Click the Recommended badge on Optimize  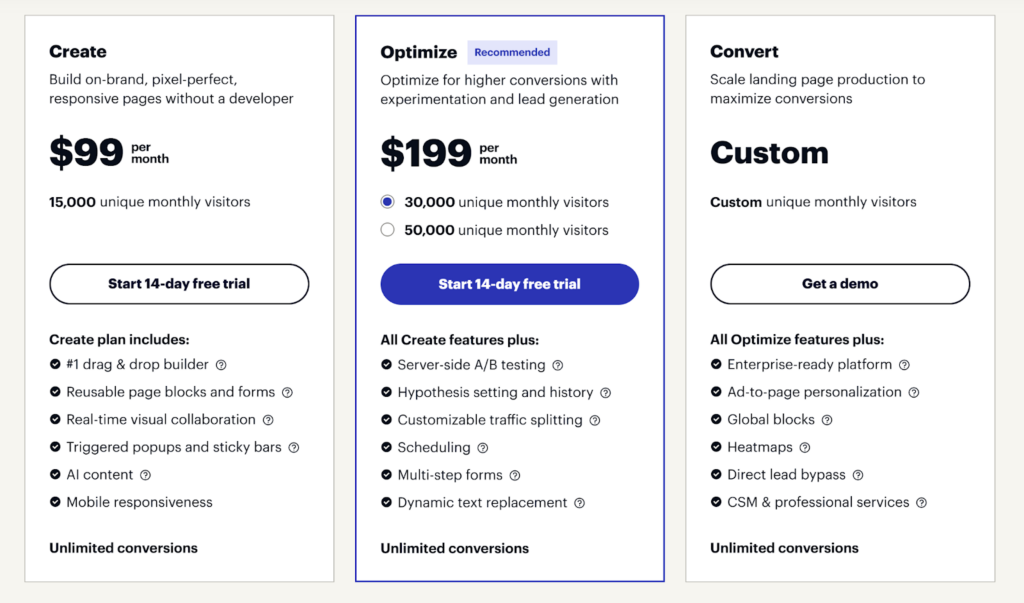coord(512,52)
